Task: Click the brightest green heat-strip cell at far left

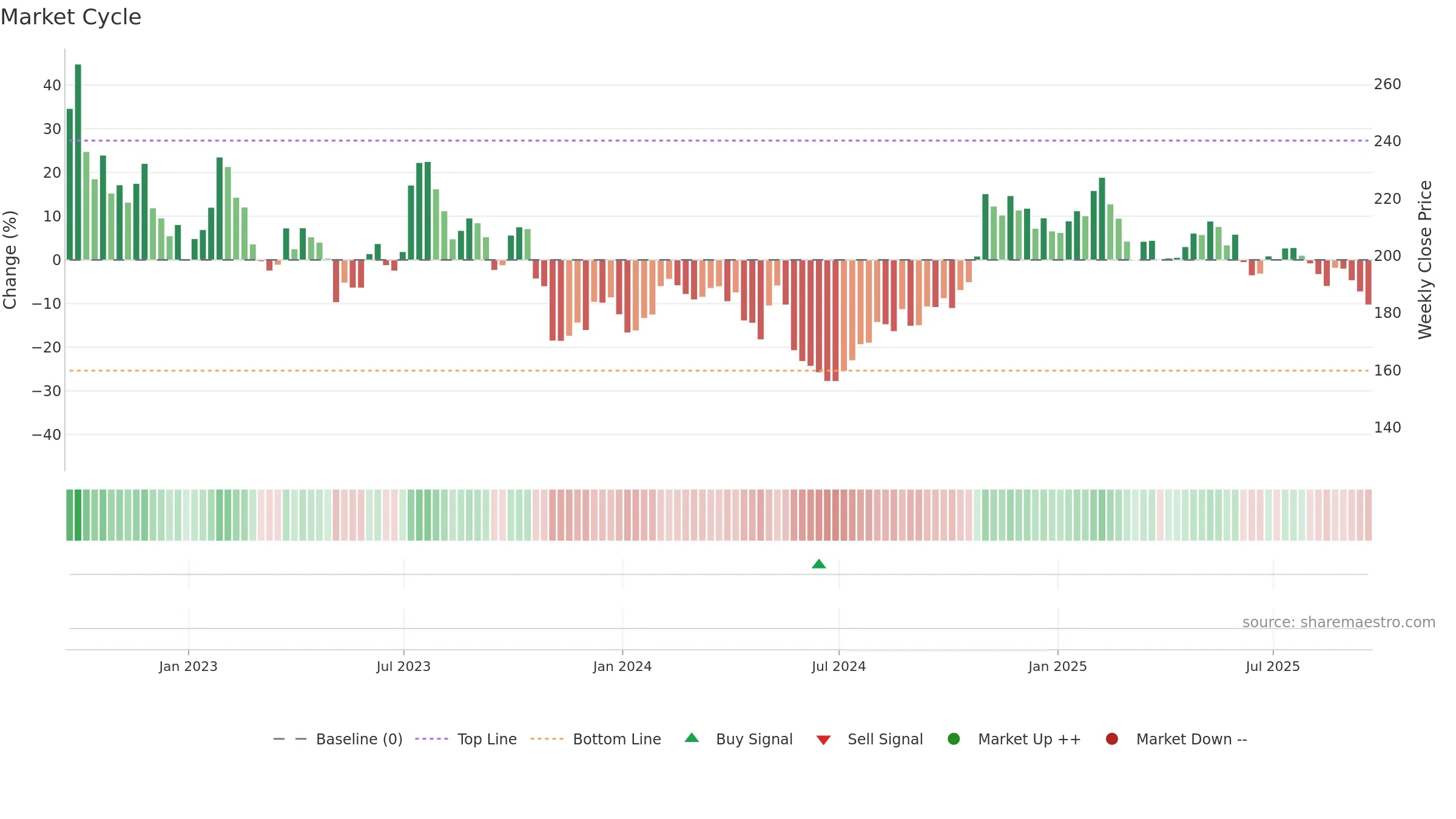Action: [78, 515]
